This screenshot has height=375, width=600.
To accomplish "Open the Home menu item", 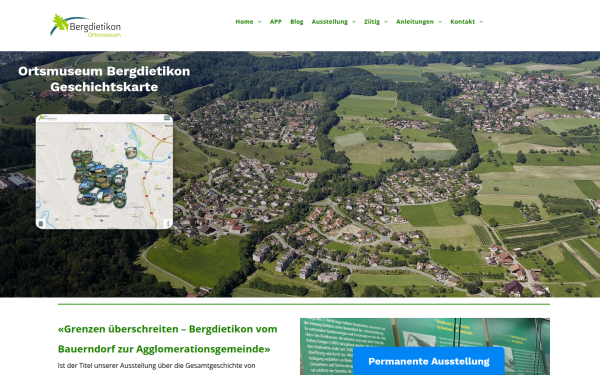I will pyautogui.click(x=244, y=22).
